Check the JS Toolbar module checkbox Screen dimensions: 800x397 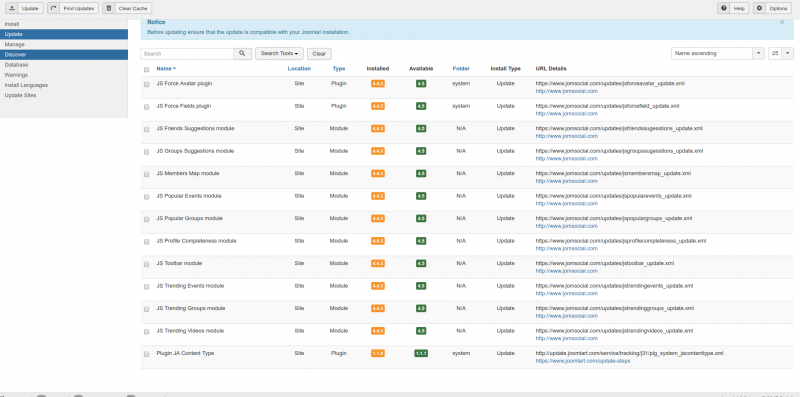tap(146, 264)
